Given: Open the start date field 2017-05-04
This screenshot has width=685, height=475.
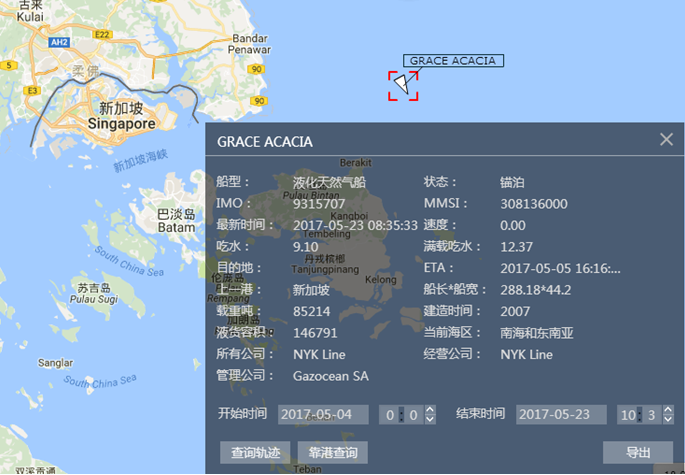Looking at the screenshot, I should (x=323, y=414).
